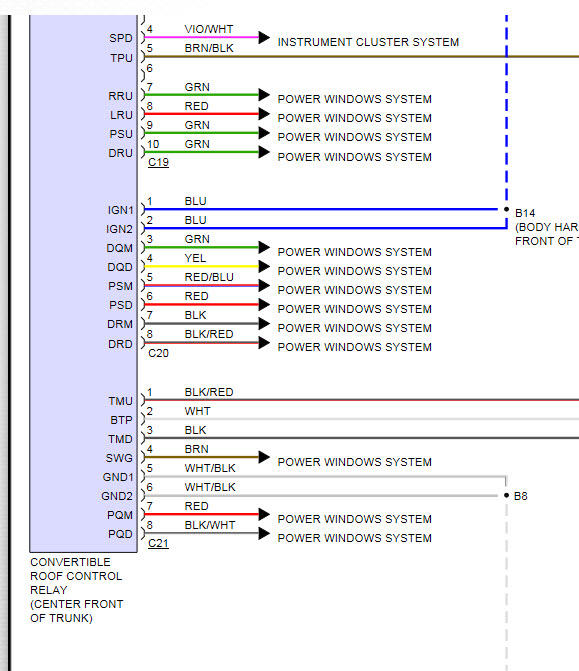Click the SPD pin label

click(121, 38)
